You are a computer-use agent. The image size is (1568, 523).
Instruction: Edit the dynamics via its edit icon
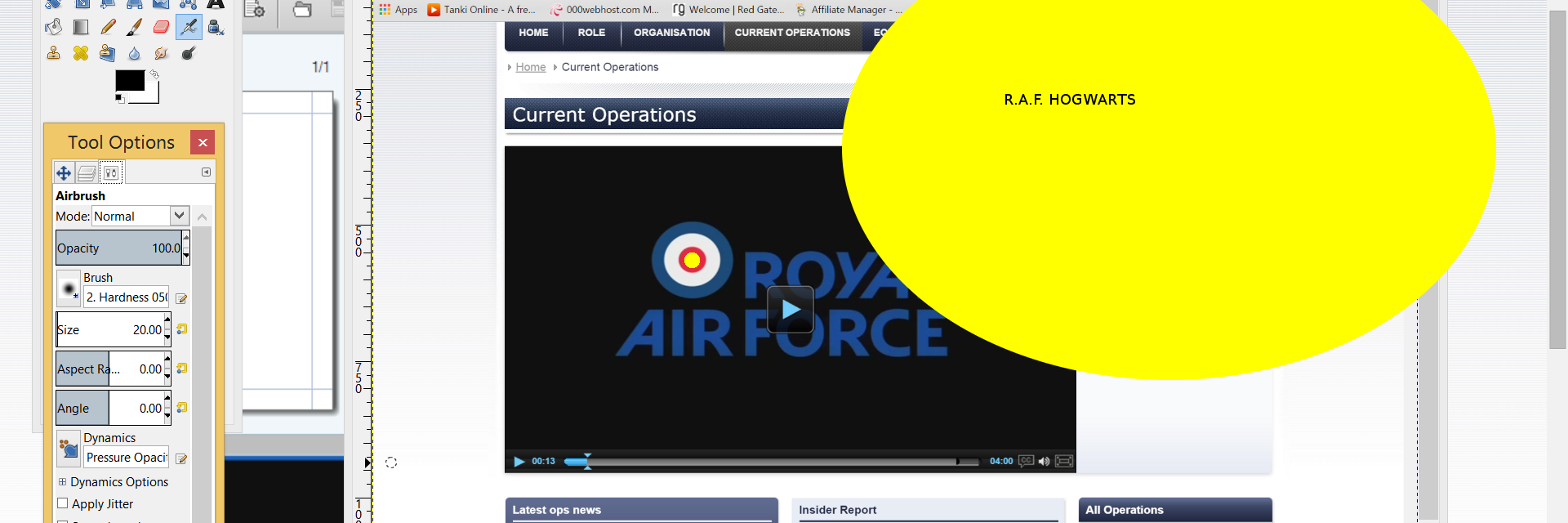(181, 458)
